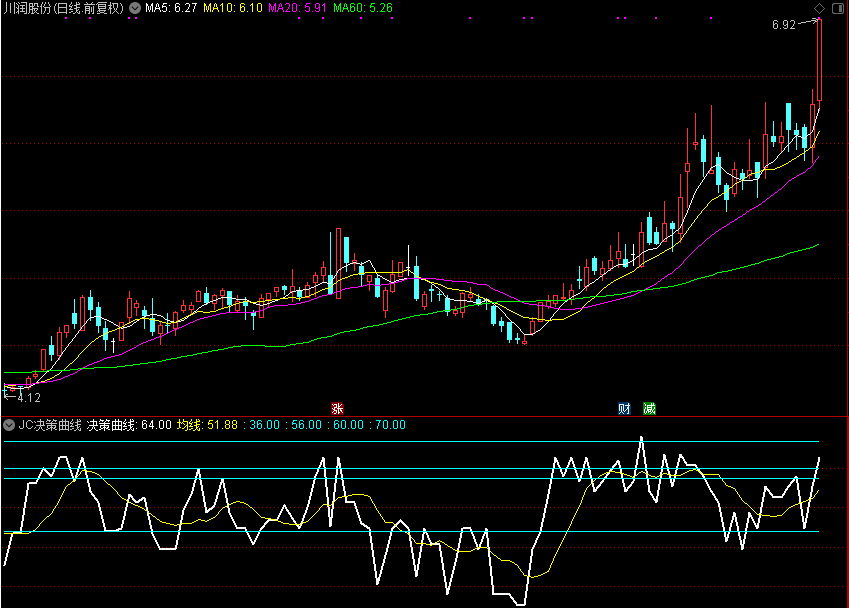The image size is (849, 608).
Task: Select the MA5: 6.27 moving average label
Action: [170, 8]
